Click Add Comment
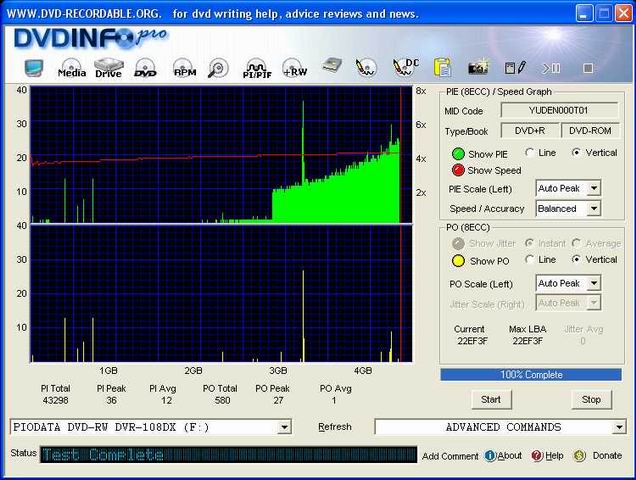 (450, 456)
